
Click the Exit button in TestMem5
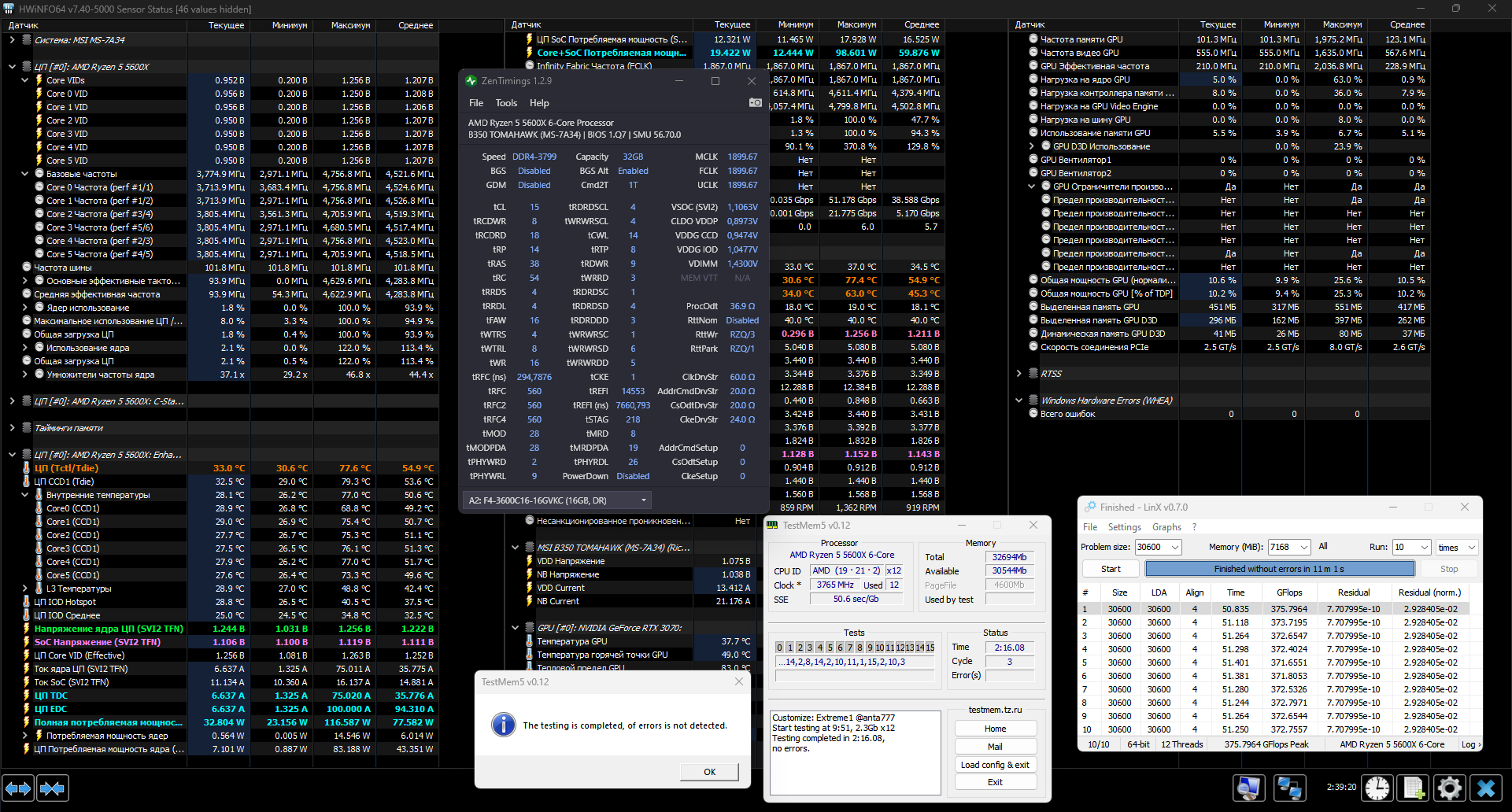coord(995,782)
